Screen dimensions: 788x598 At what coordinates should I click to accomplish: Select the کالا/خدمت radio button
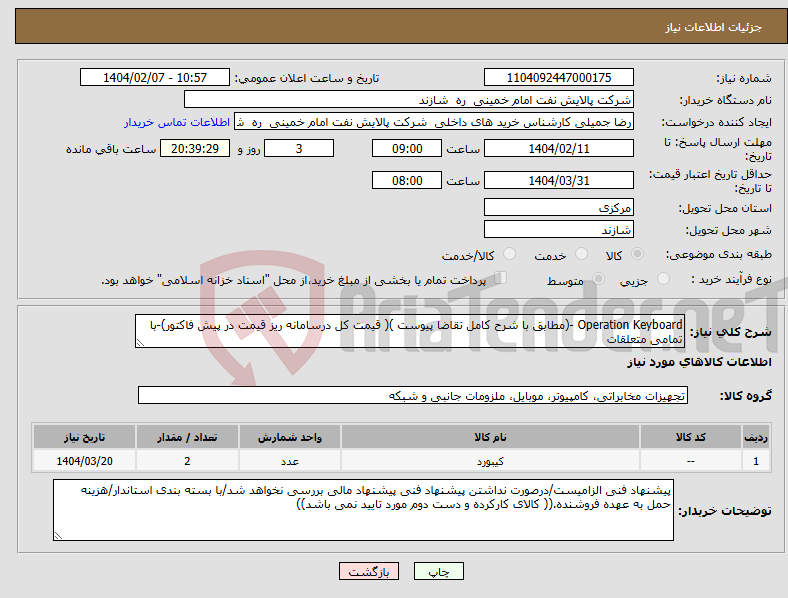pos(510,254)
